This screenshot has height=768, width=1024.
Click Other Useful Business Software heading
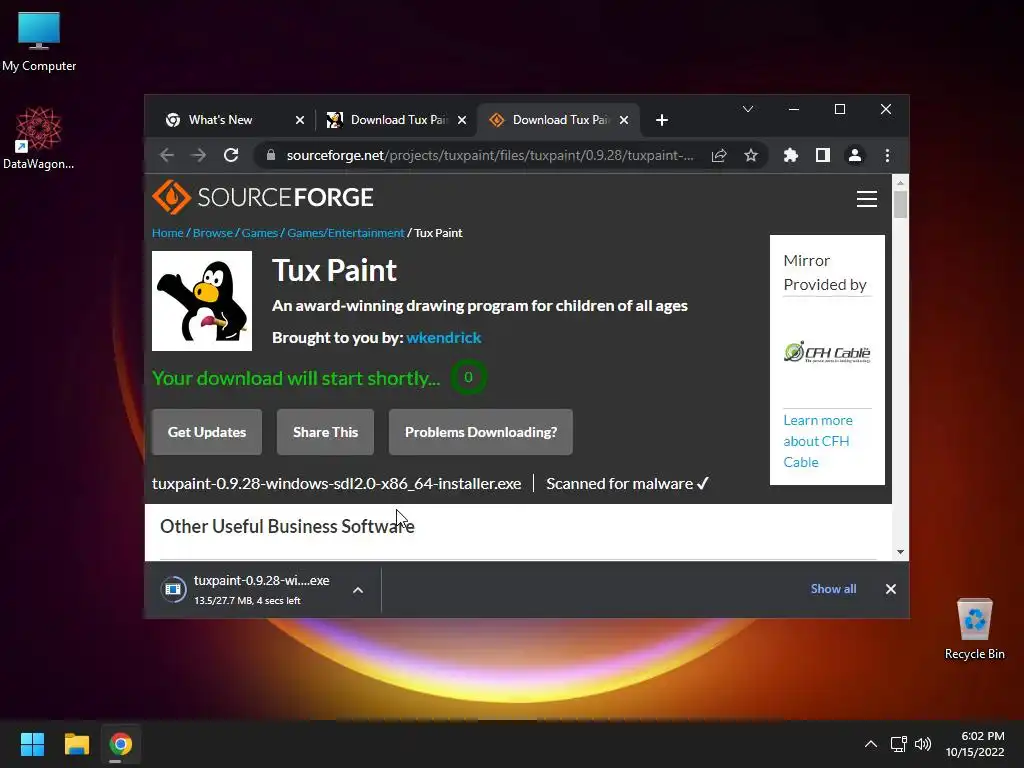pyautogui.click(x=287, y=526)
